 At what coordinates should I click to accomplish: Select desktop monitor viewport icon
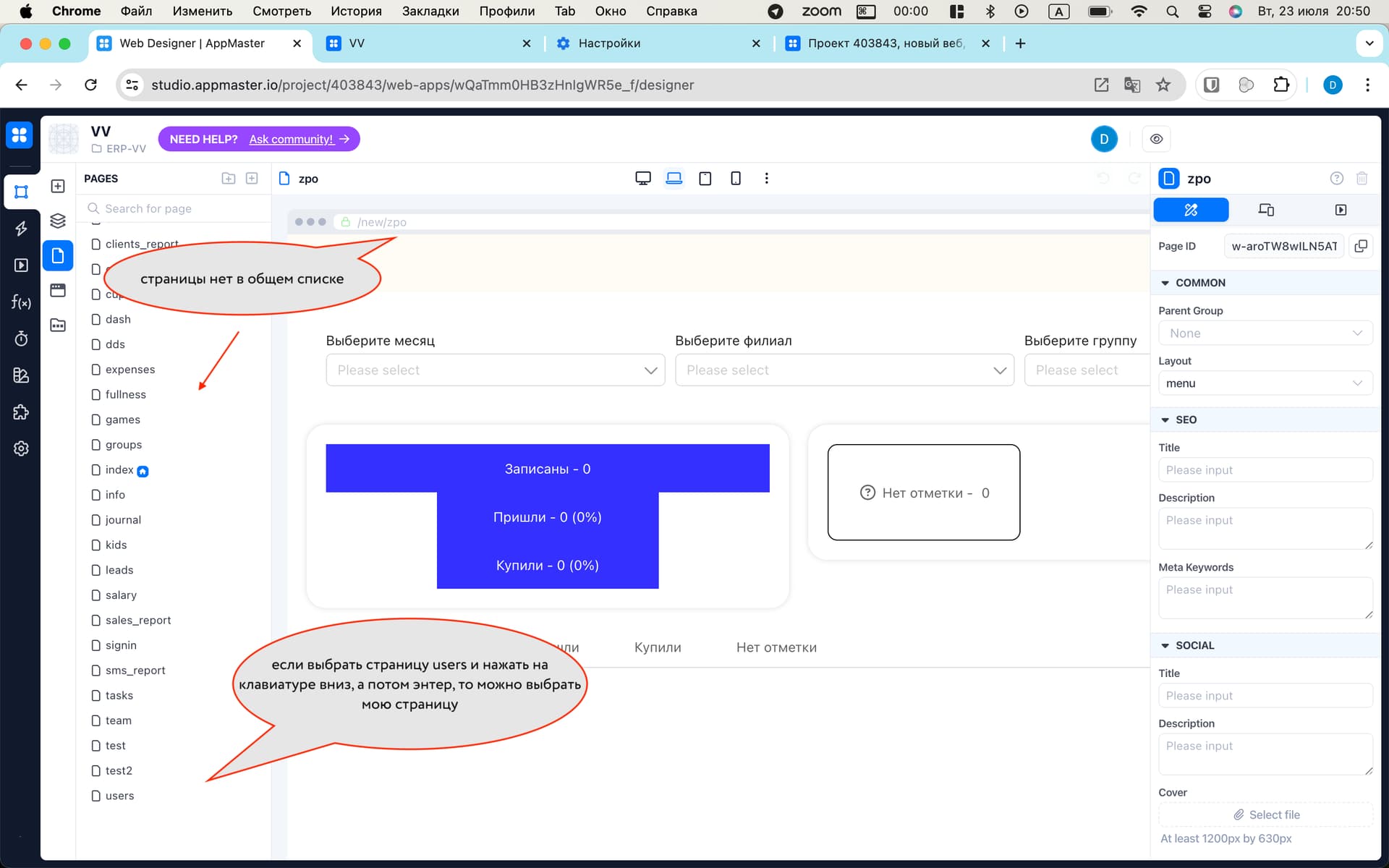tap(642, 179)
